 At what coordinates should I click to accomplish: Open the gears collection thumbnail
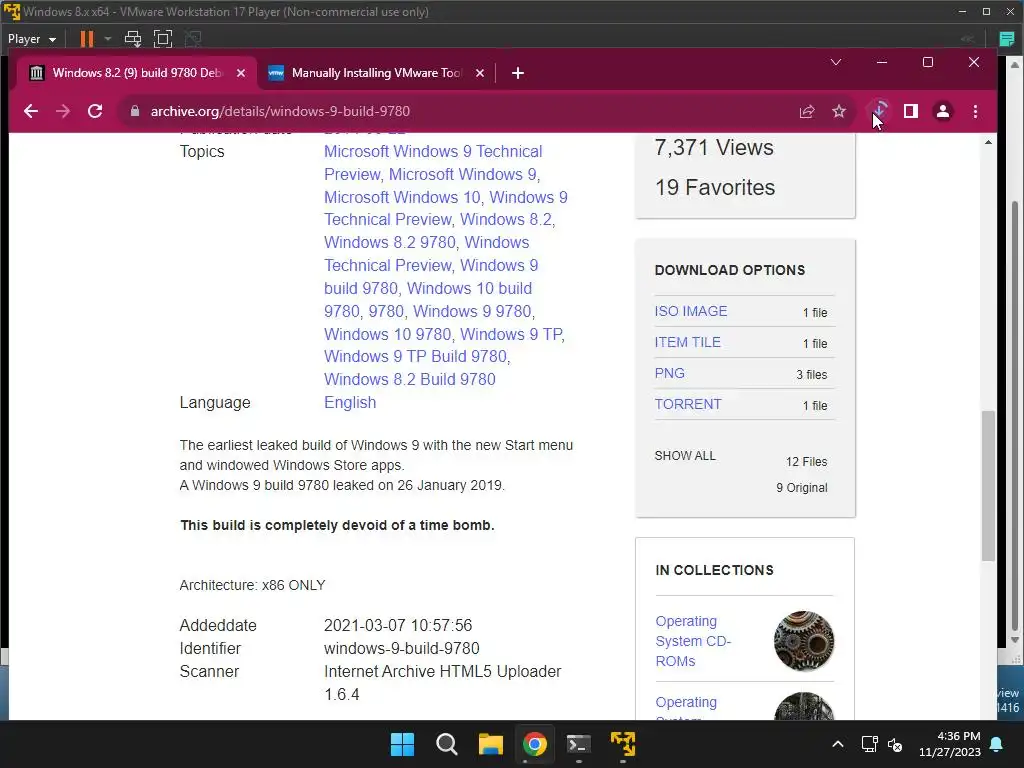pos(804,641)
